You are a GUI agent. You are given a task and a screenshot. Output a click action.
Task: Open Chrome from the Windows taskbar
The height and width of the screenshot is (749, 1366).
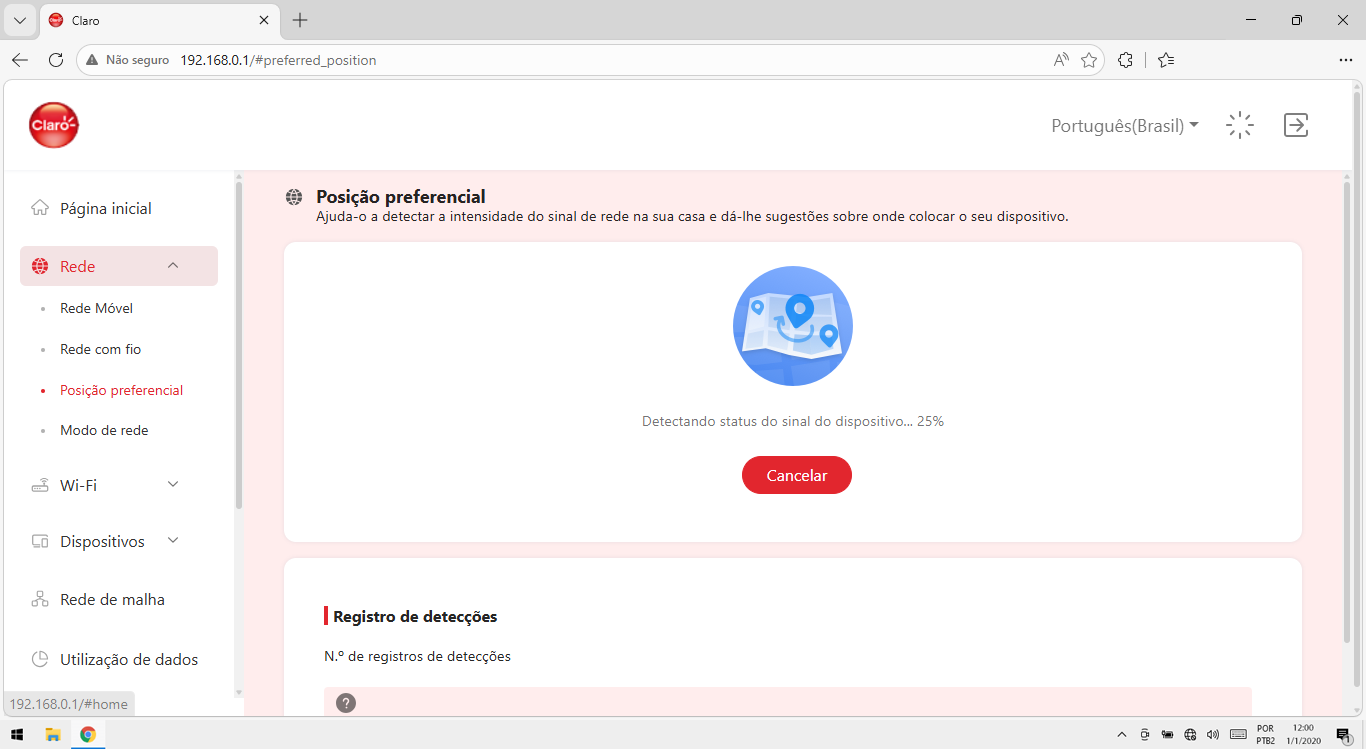[x=88, y=734]
